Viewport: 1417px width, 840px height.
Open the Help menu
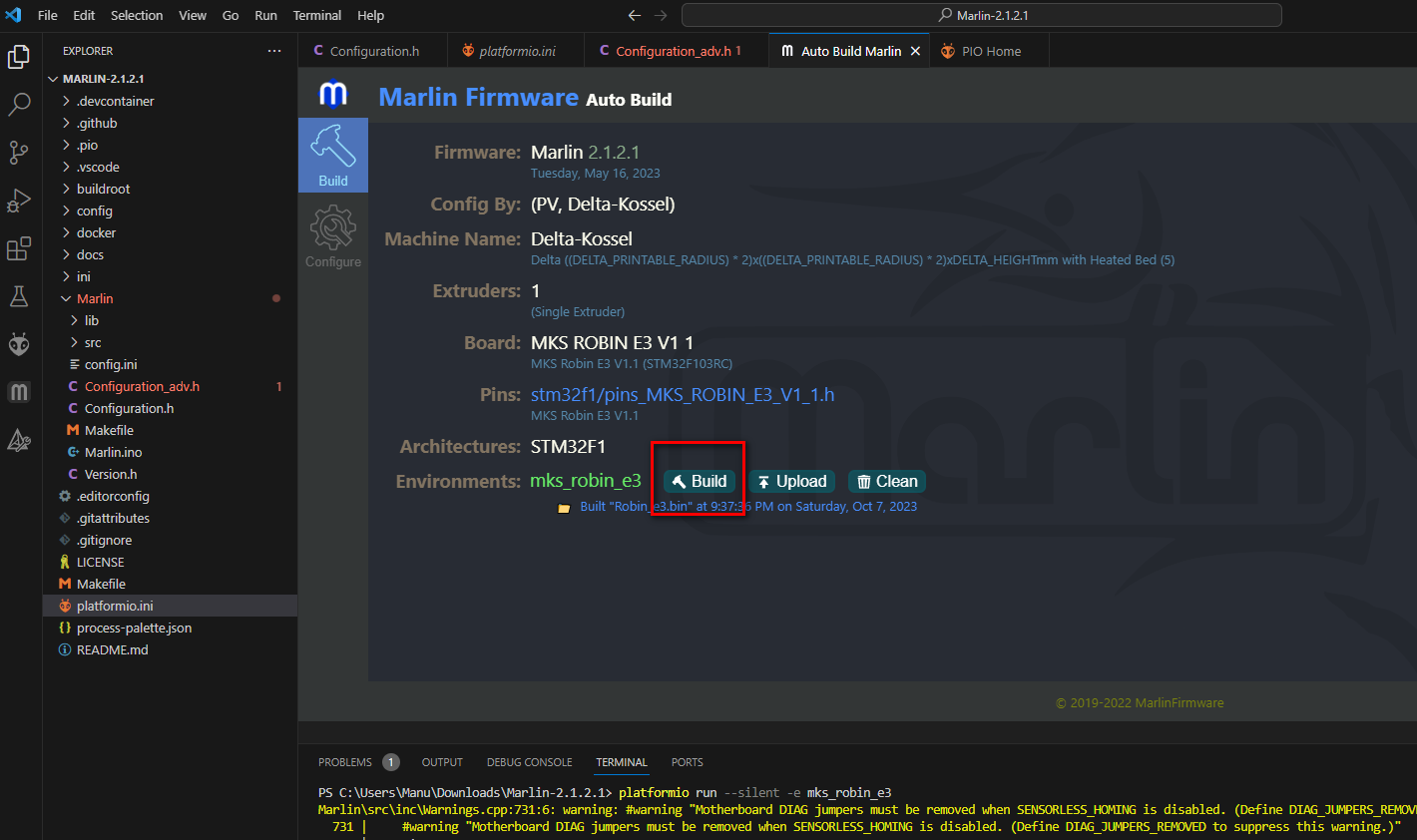coord(370,15)
